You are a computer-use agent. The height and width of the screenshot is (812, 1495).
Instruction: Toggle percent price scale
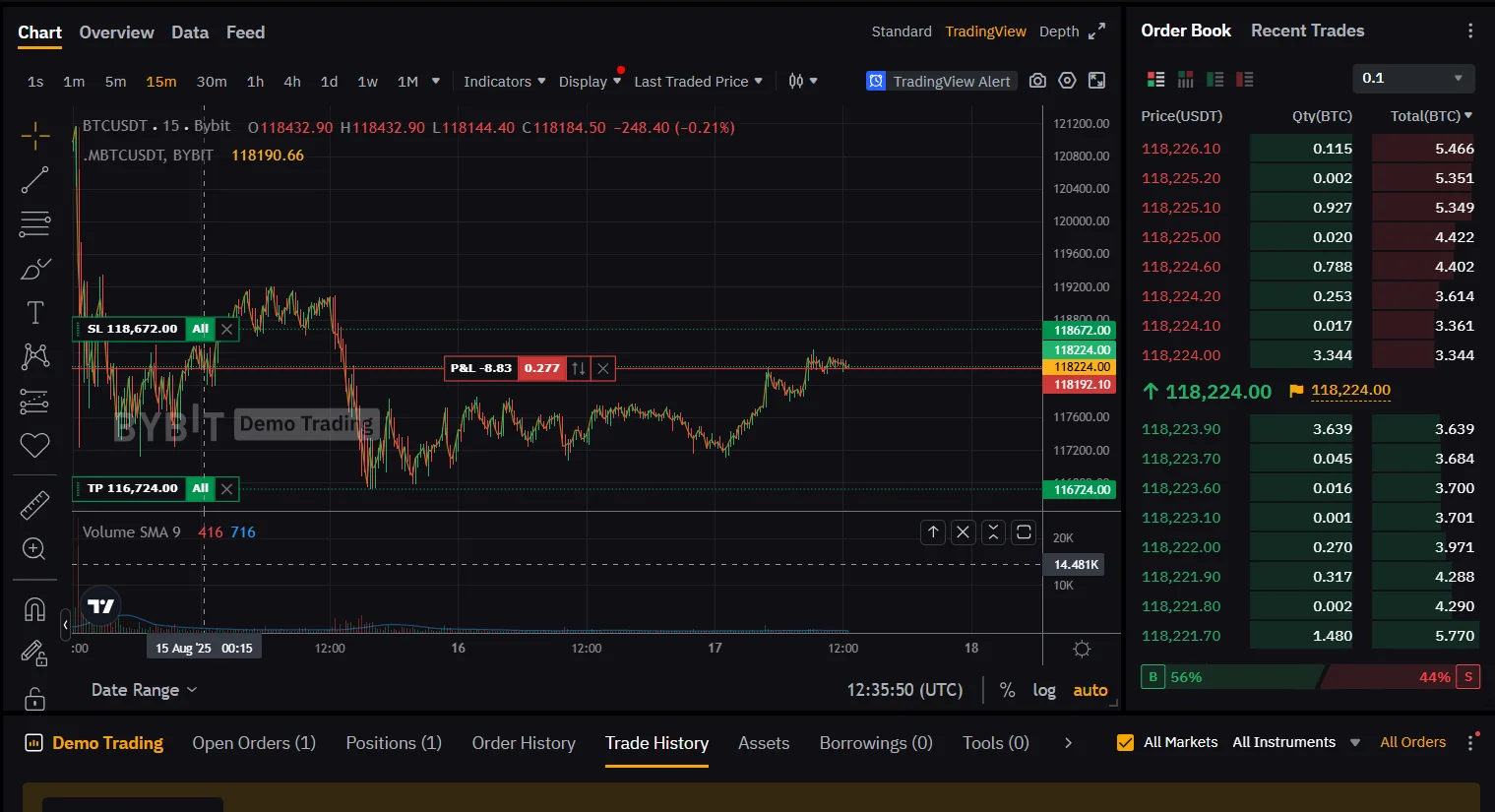(x=1007, y=690)
